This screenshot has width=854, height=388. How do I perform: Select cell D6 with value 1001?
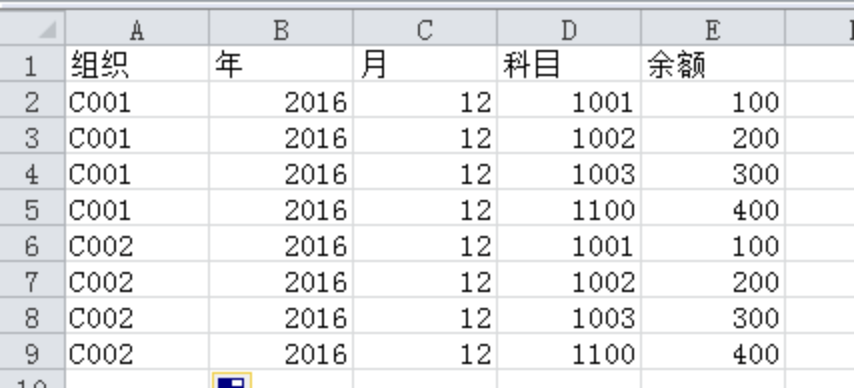coord(569,244)
